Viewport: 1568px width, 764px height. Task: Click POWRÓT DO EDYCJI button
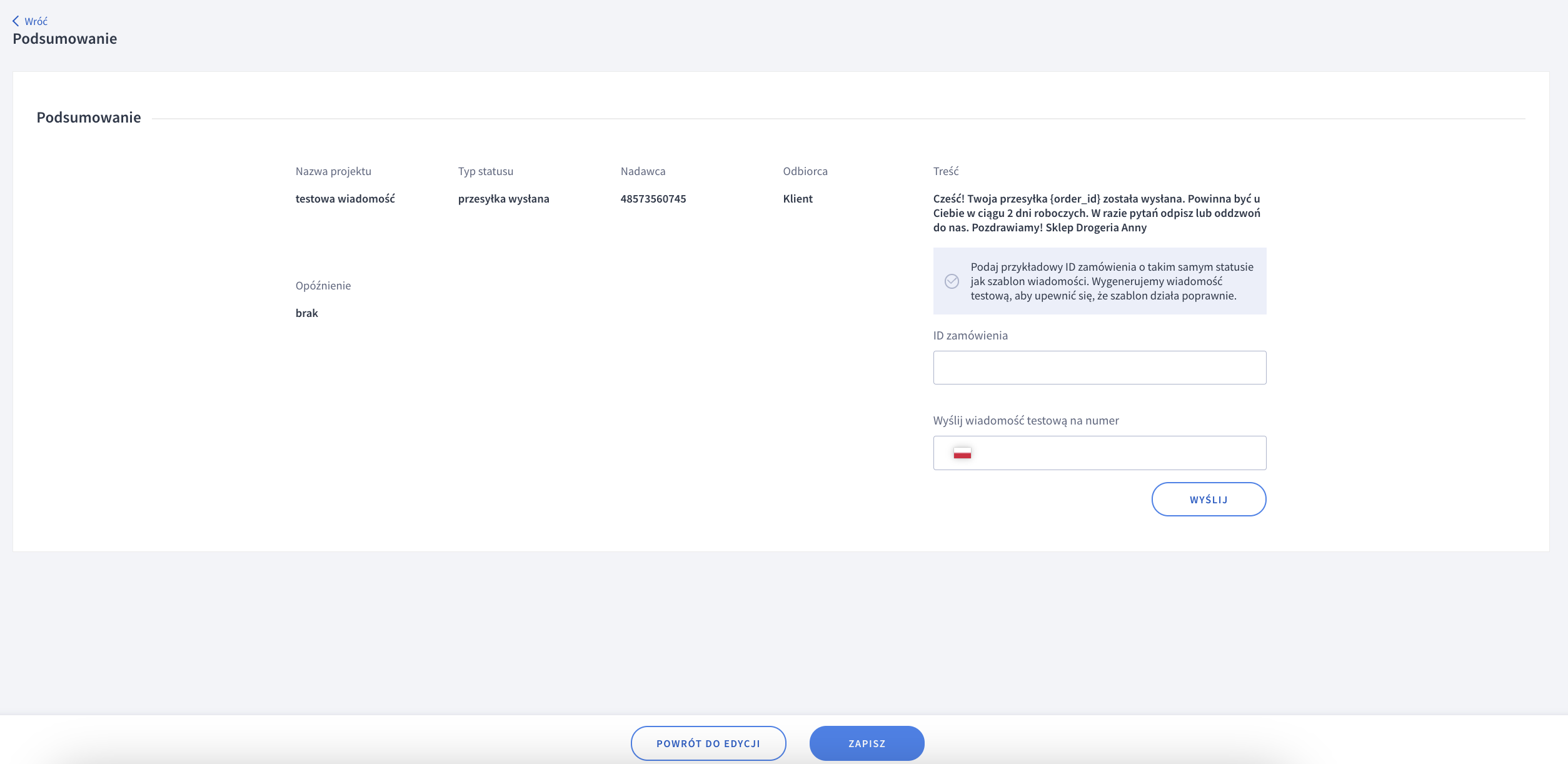(708, 743)
